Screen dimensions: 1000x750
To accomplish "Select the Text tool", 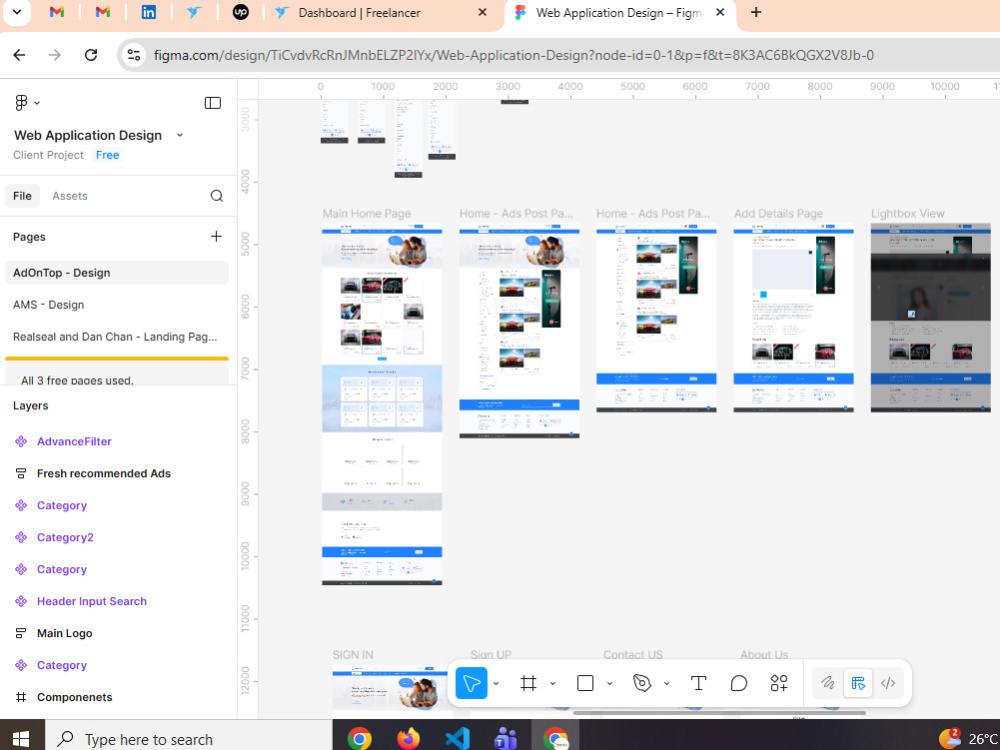I will [698, 683].
